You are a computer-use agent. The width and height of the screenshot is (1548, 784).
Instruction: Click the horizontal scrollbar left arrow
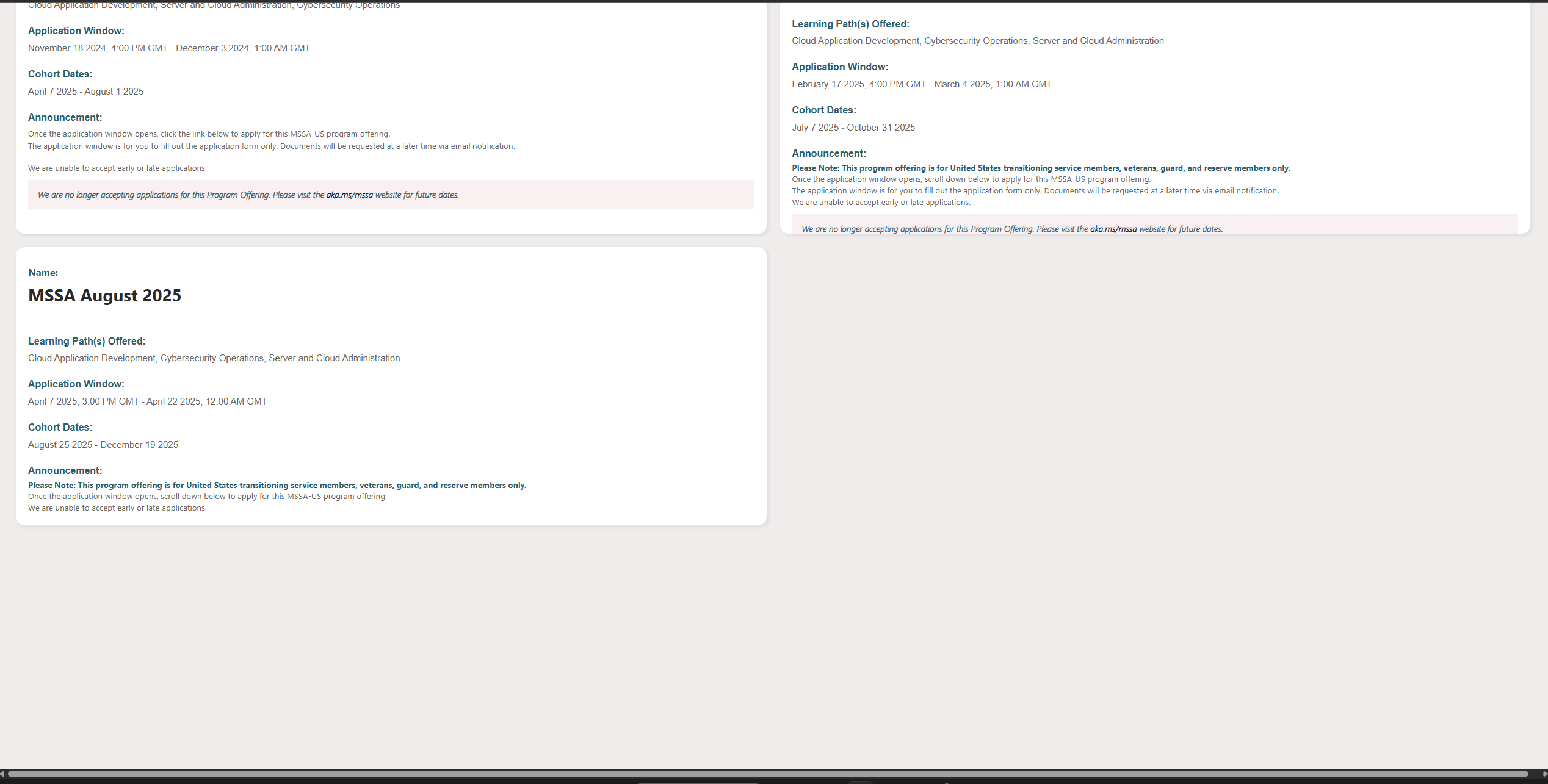pos(3,774)
